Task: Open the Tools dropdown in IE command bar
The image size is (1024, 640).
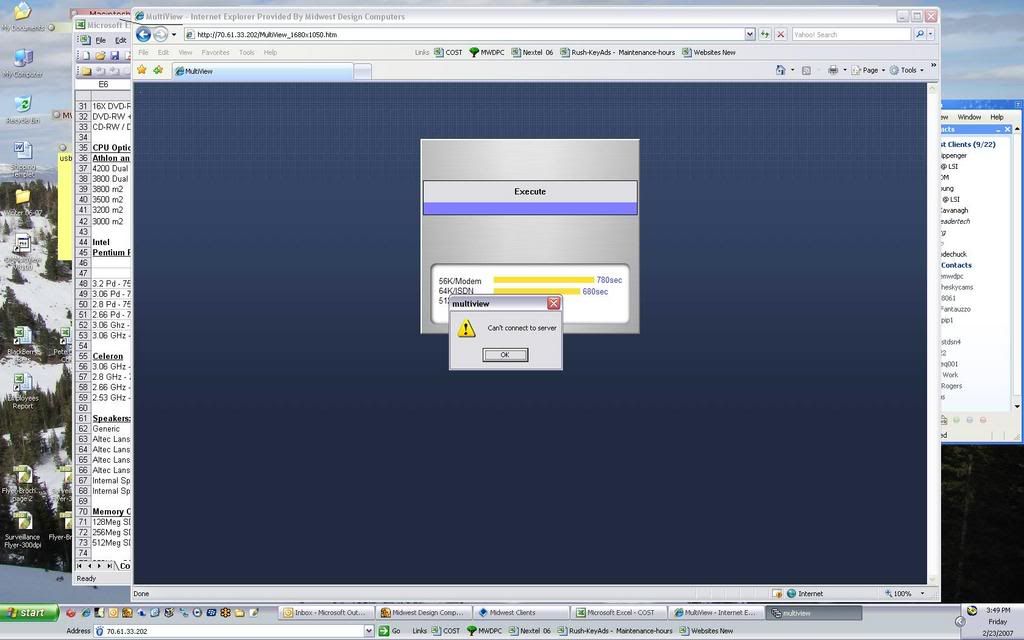Action: pyautogui.click(x=907, y=70)
